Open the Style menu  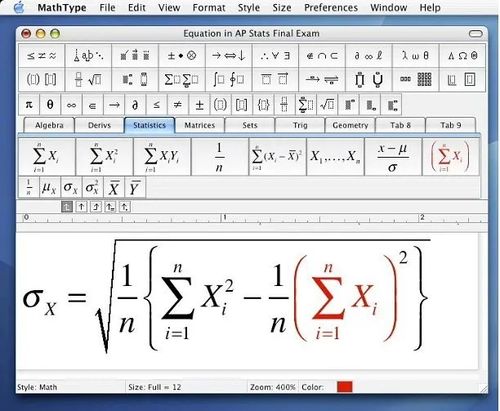pyautogui.click(x=249, y=7)
